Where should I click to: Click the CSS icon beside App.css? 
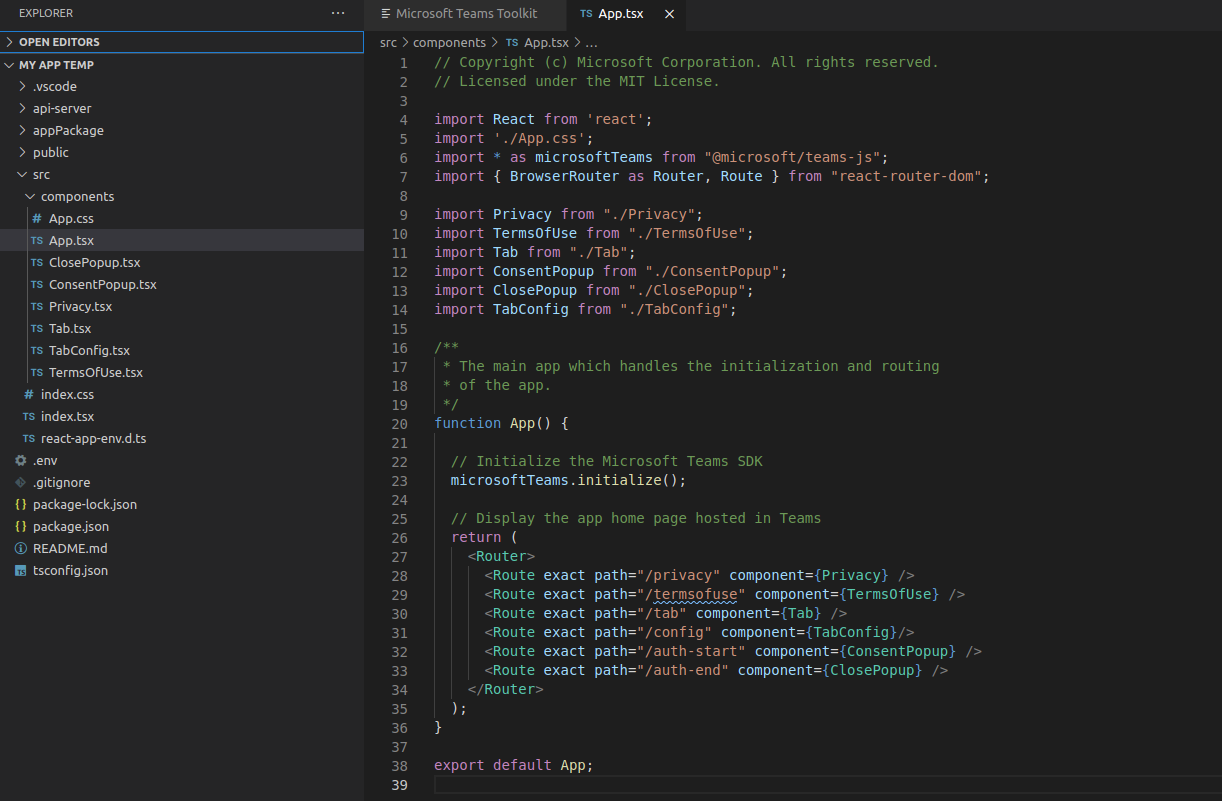click(36, 218)
